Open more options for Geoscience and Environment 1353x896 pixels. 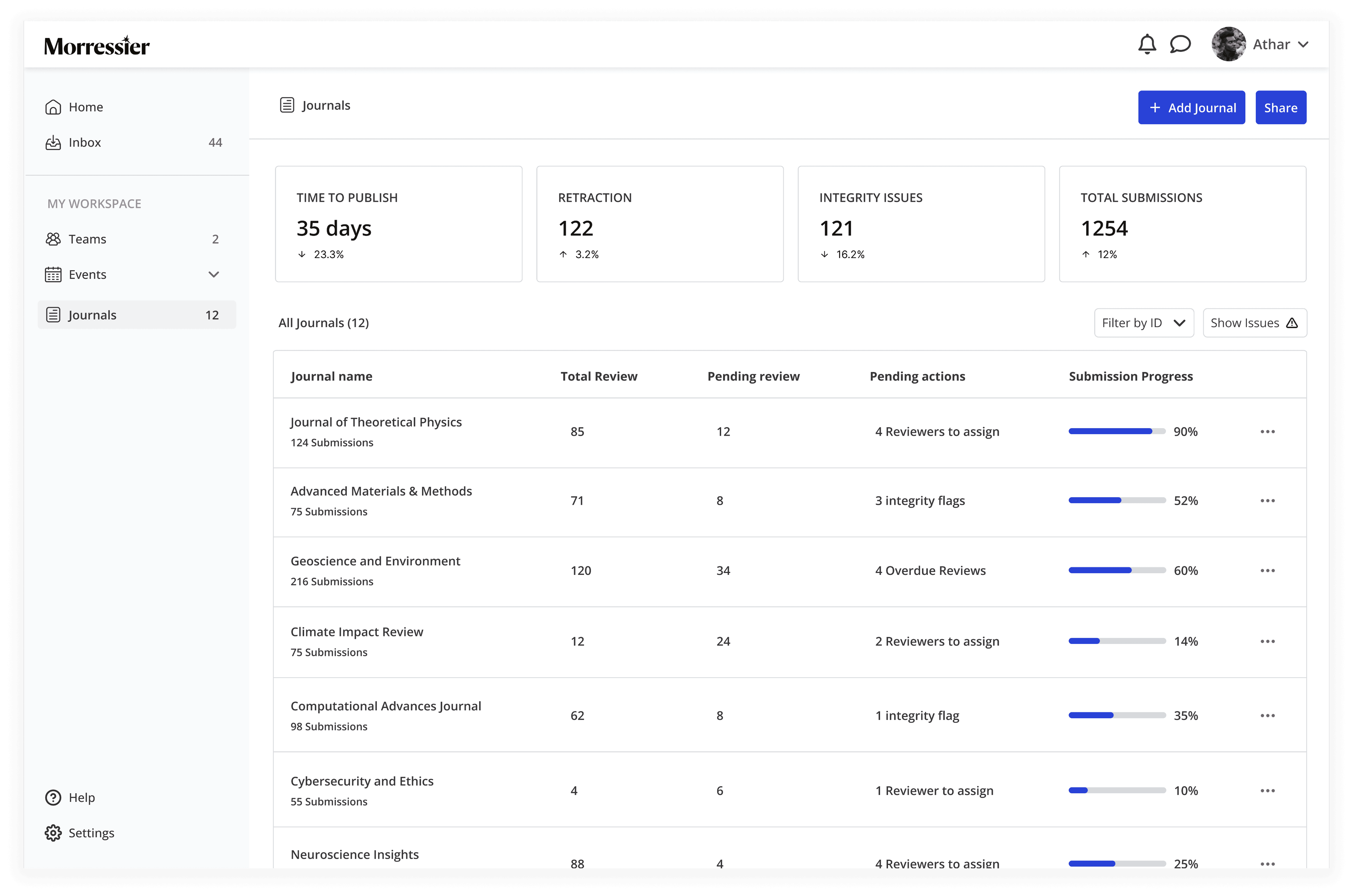click(1267, 570)
